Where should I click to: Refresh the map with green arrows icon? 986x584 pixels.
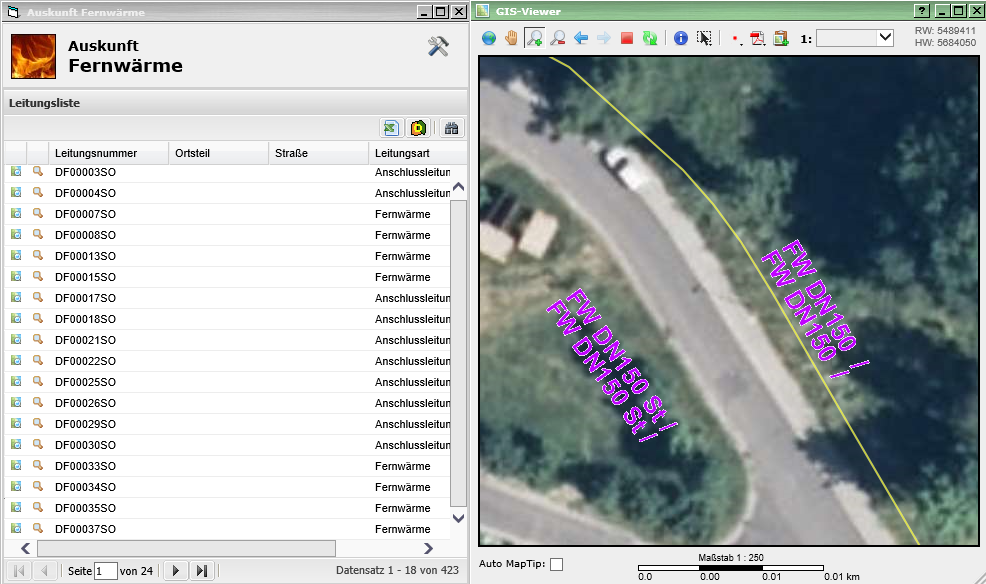click(x=650, y=38)
